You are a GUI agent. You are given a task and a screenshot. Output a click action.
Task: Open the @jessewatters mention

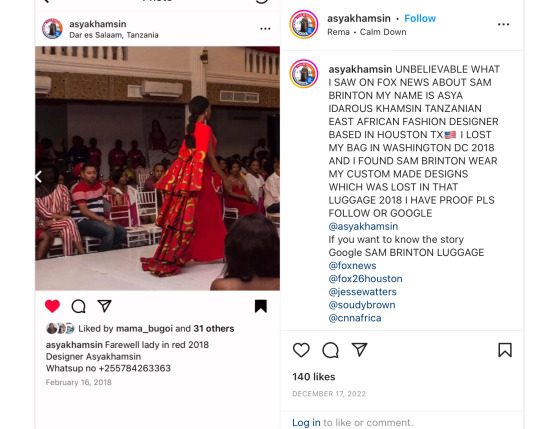point(363,292)
